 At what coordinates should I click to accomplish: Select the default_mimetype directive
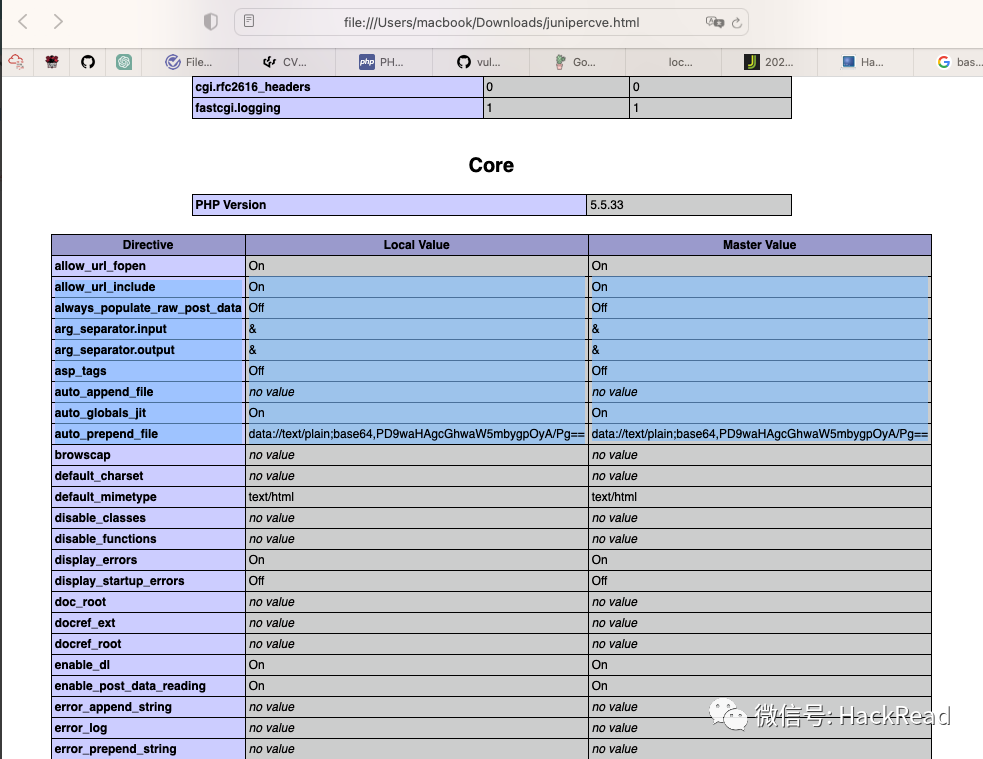pos(105,497)
